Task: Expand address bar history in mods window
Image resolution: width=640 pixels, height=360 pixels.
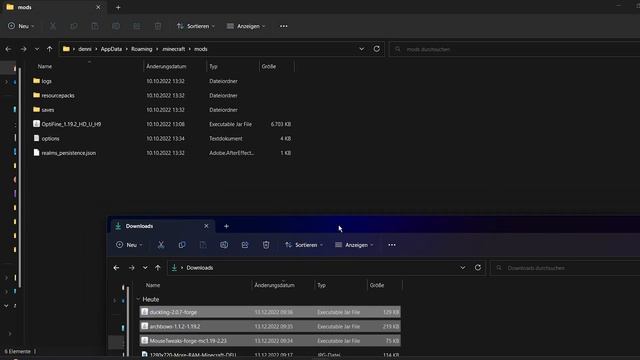Action: (x=361, y=49)
